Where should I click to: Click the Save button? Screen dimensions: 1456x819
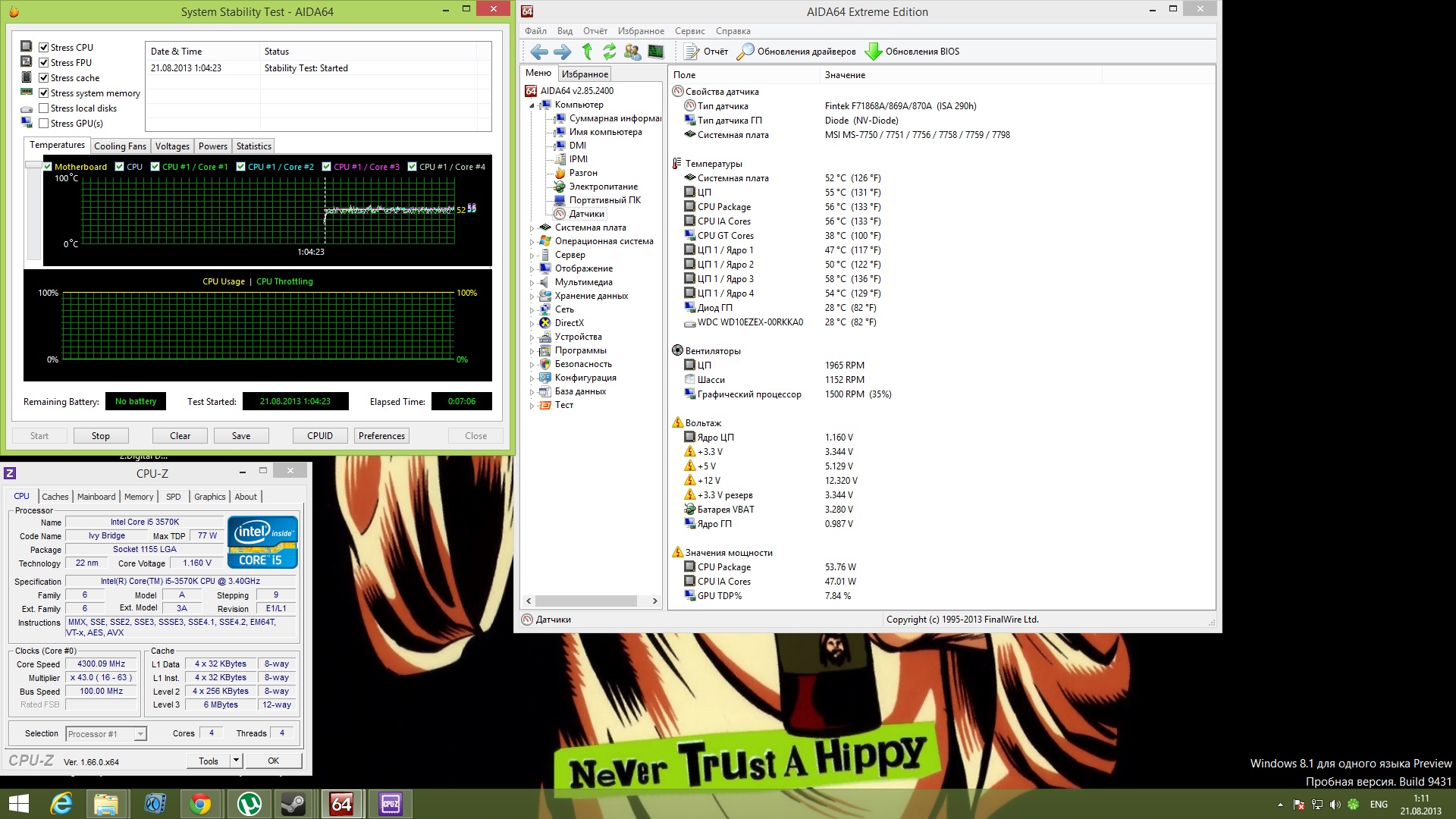coord(241,436)
